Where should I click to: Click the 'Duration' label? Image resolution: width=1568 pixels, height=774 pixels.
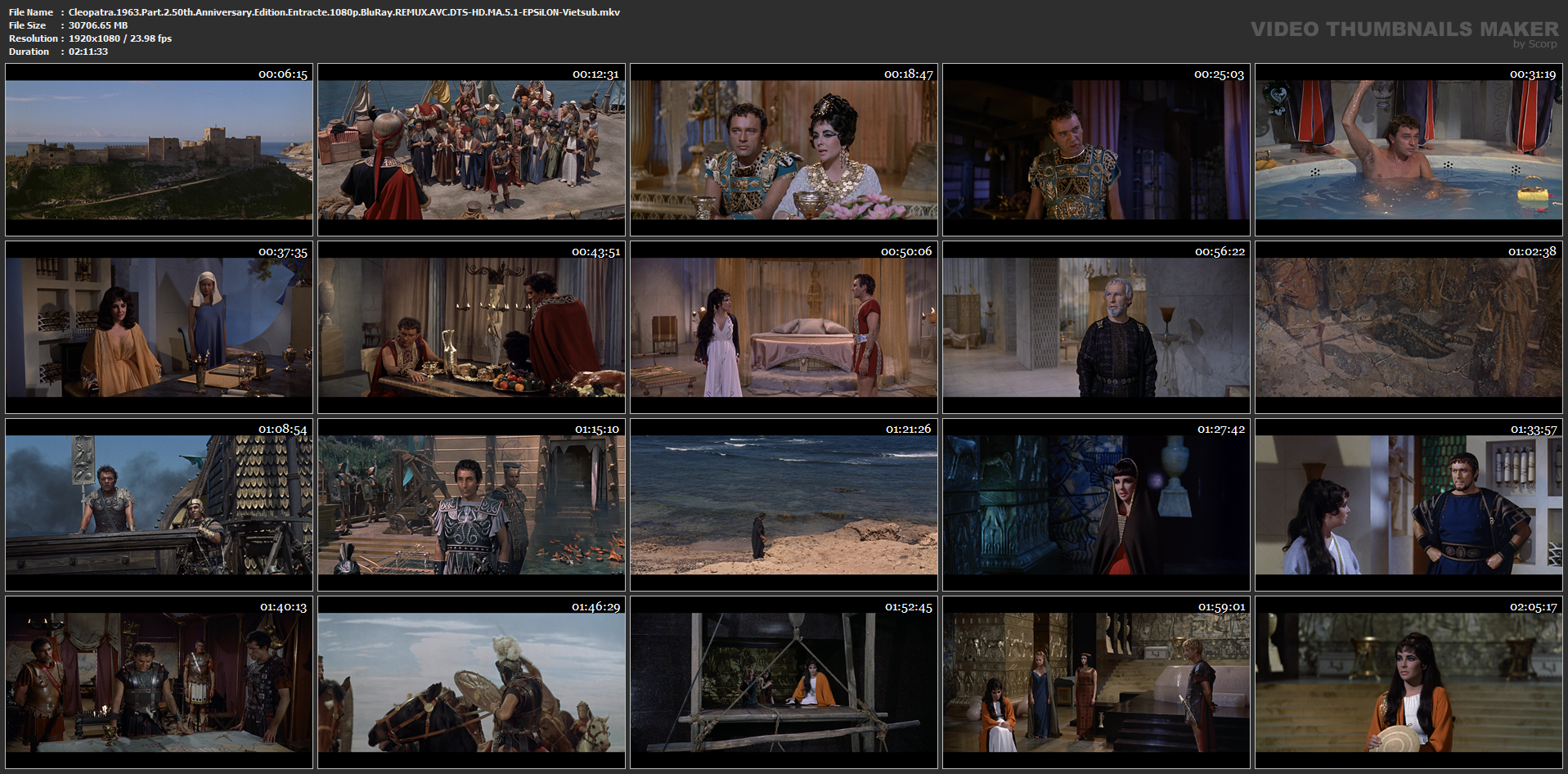[29, 52]
